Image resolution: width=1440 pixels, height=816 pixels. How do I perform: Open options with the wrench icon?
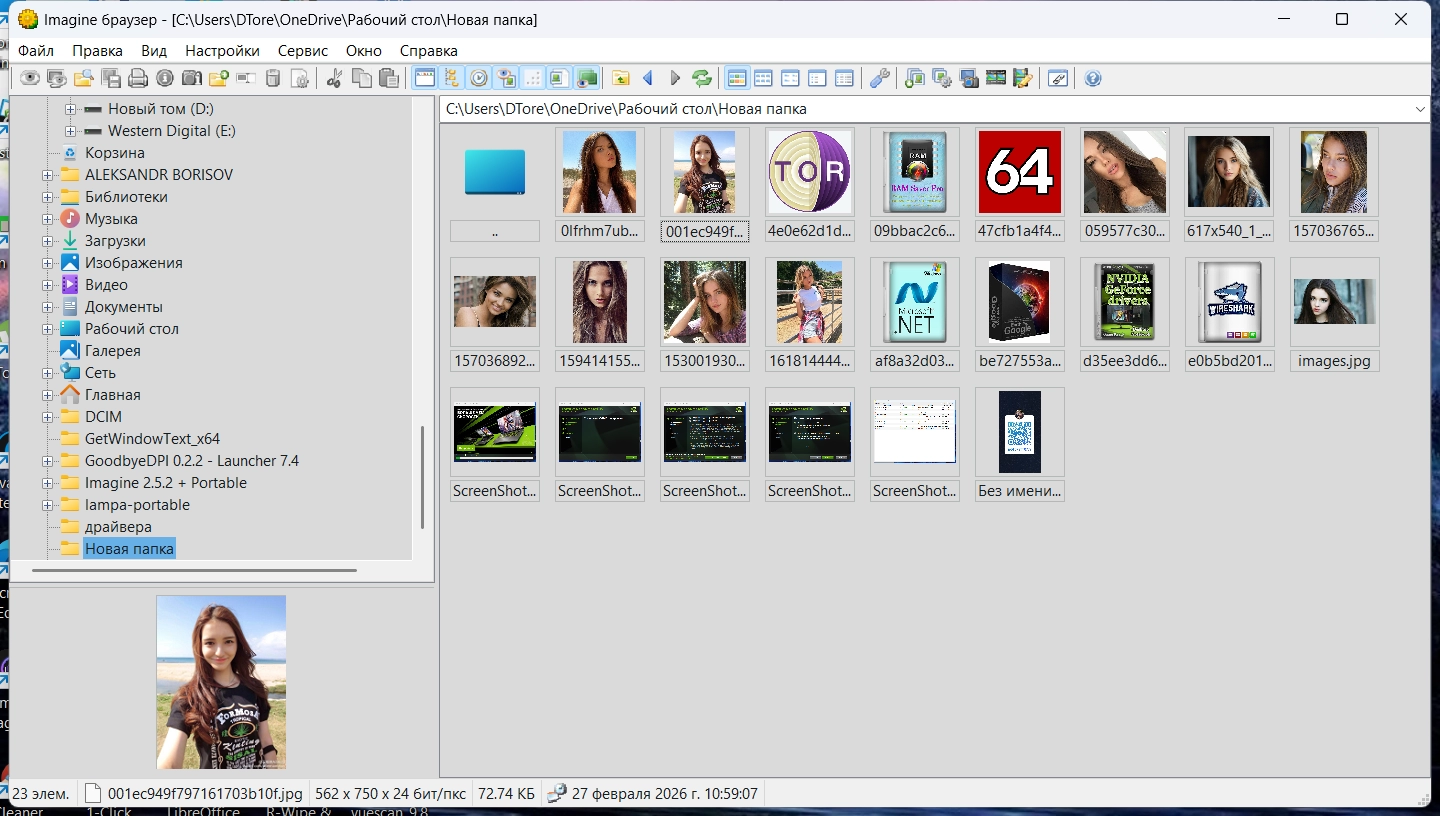880,78
